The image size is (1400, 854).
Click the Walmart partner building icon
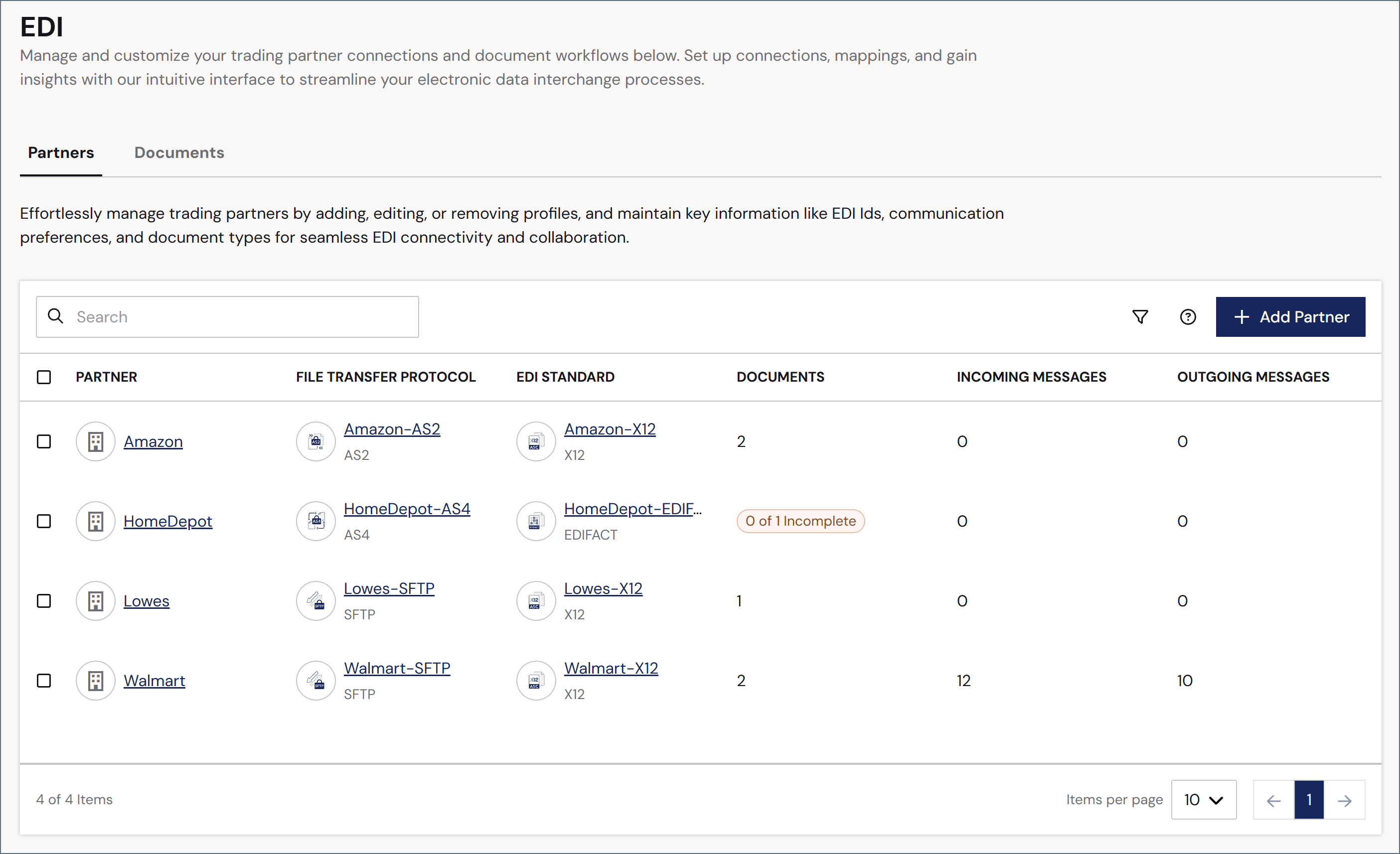point(96,680)
